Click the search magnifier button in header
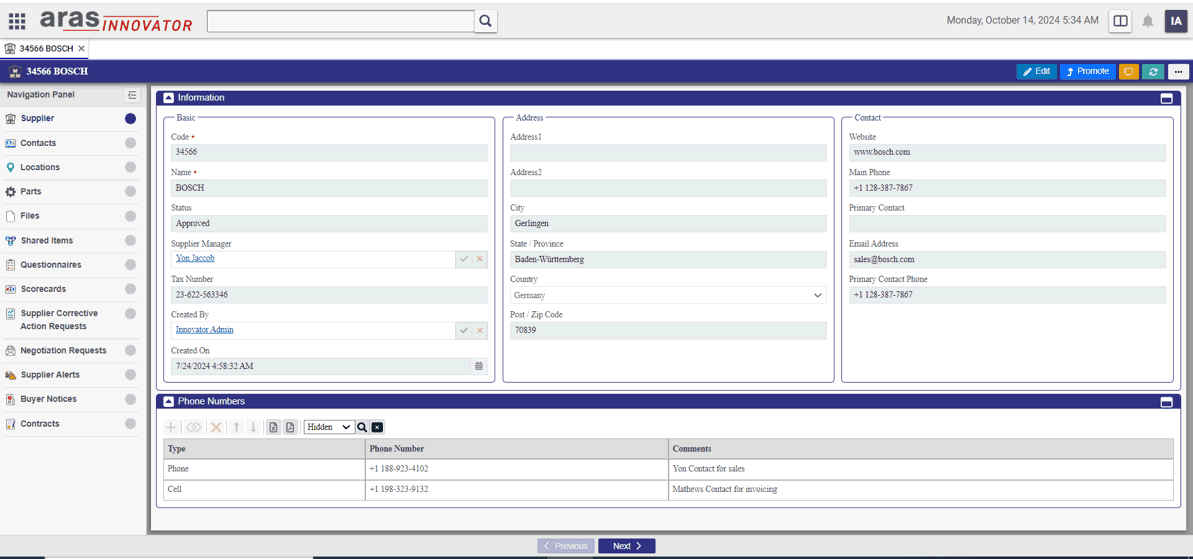The image size is (1193, 559). tap(485, 21)
